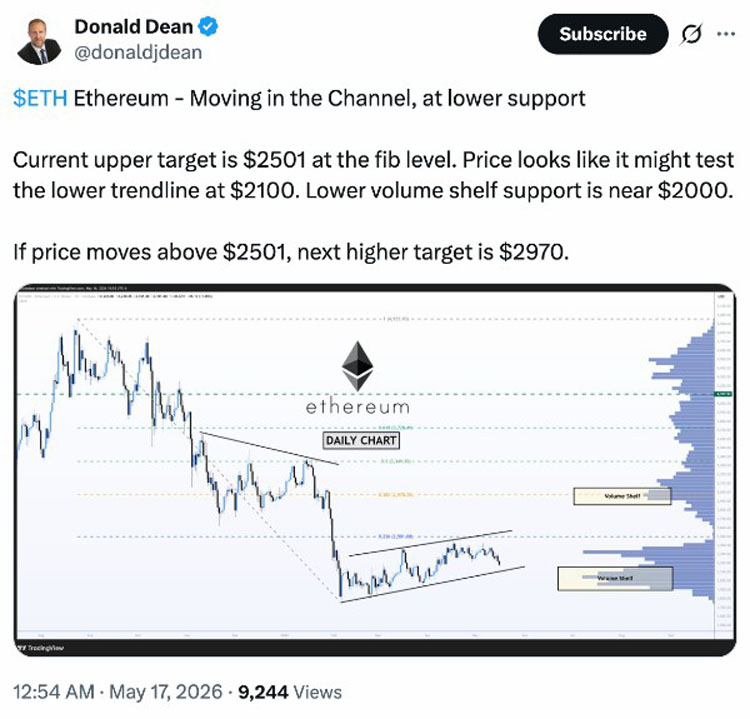Click the Grok slashed-circle icon
This screenshot has width=750, height=719.
pyautogui.click(x=691, y=34)
